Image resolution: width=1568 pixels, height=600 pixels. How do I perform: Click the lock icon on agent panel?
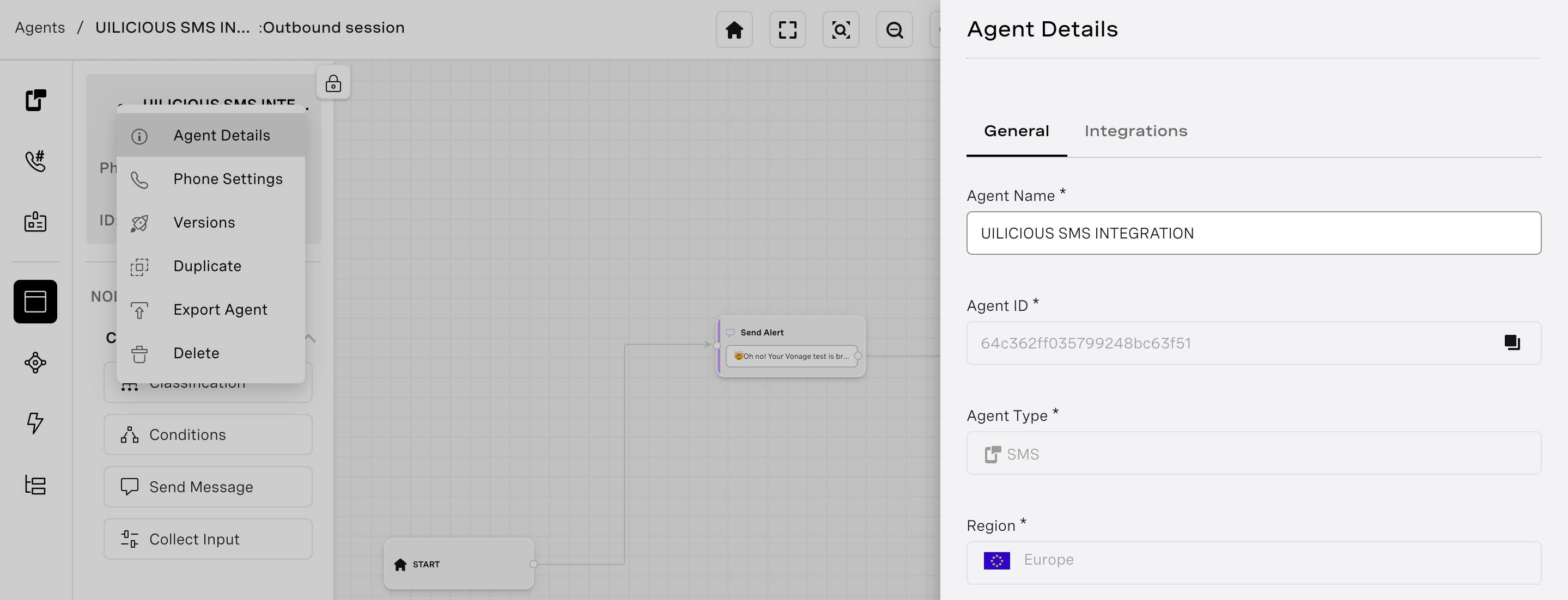point(333,83)
